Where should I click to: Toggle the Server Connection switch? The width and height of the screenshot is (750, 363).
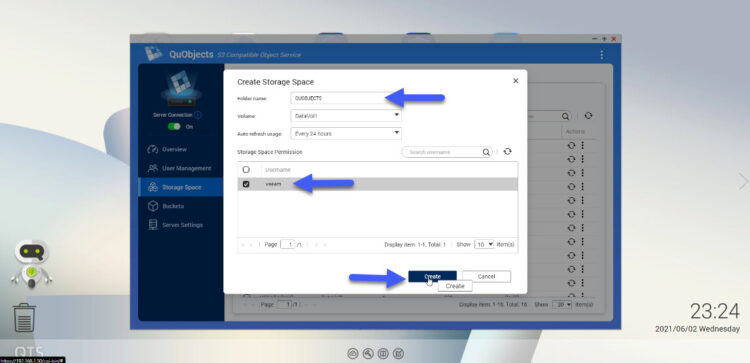tap(174, 126)
